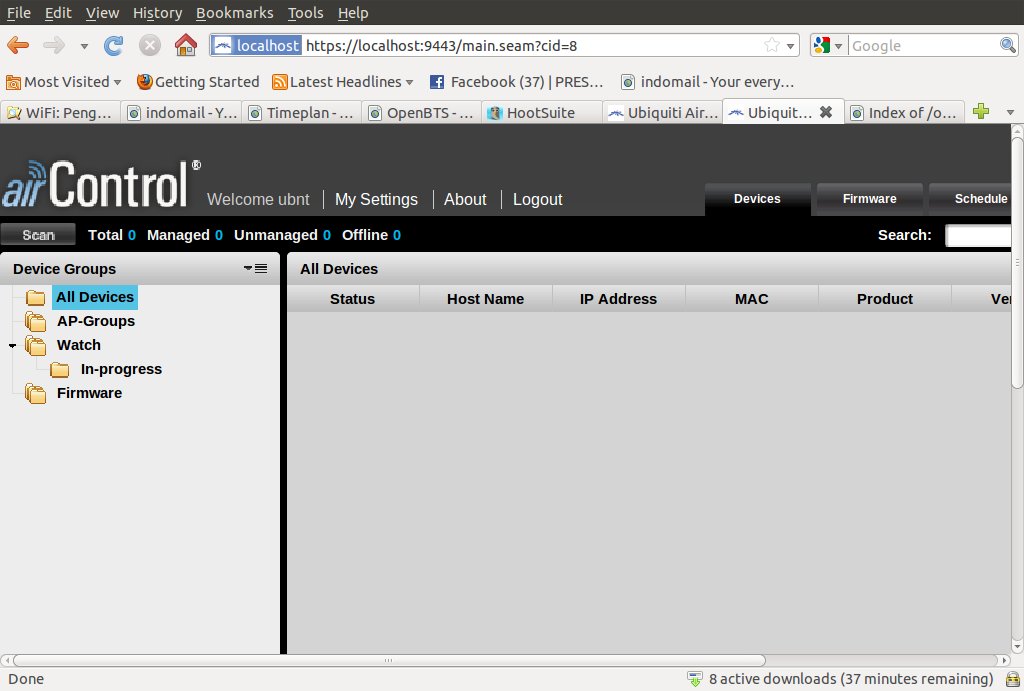
Task: Click the Firmware folder icon in sidebar
Action: click(36, 394)
